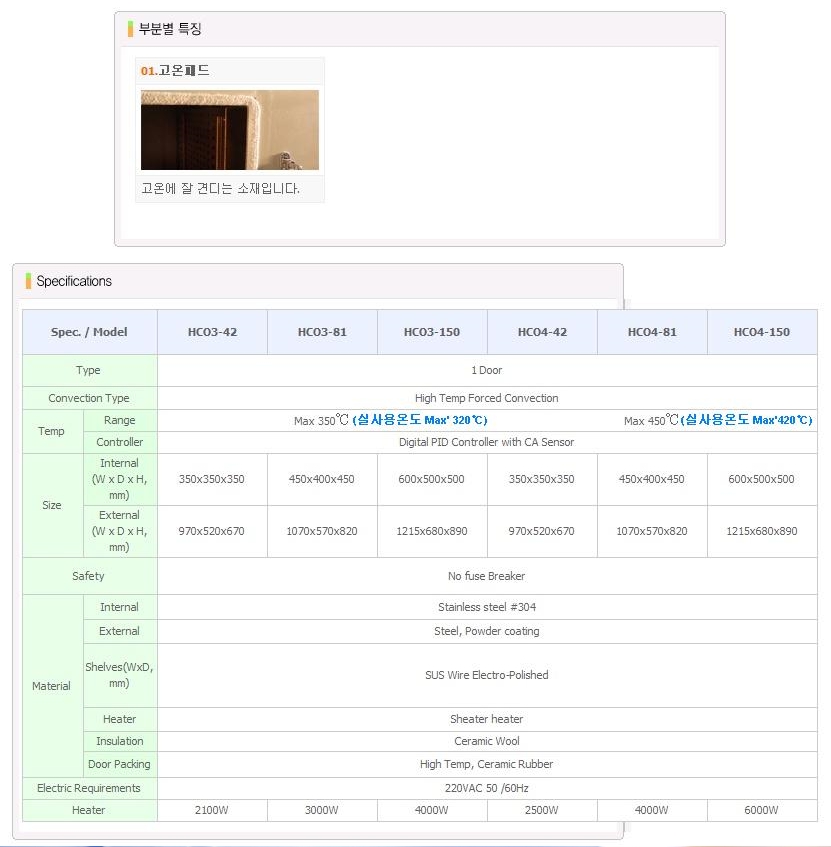Viewport: 831px width, 847px height.
Task: Select the Digital PID Controller with CA Sensor cell
Action: click(x=487, y=442)
